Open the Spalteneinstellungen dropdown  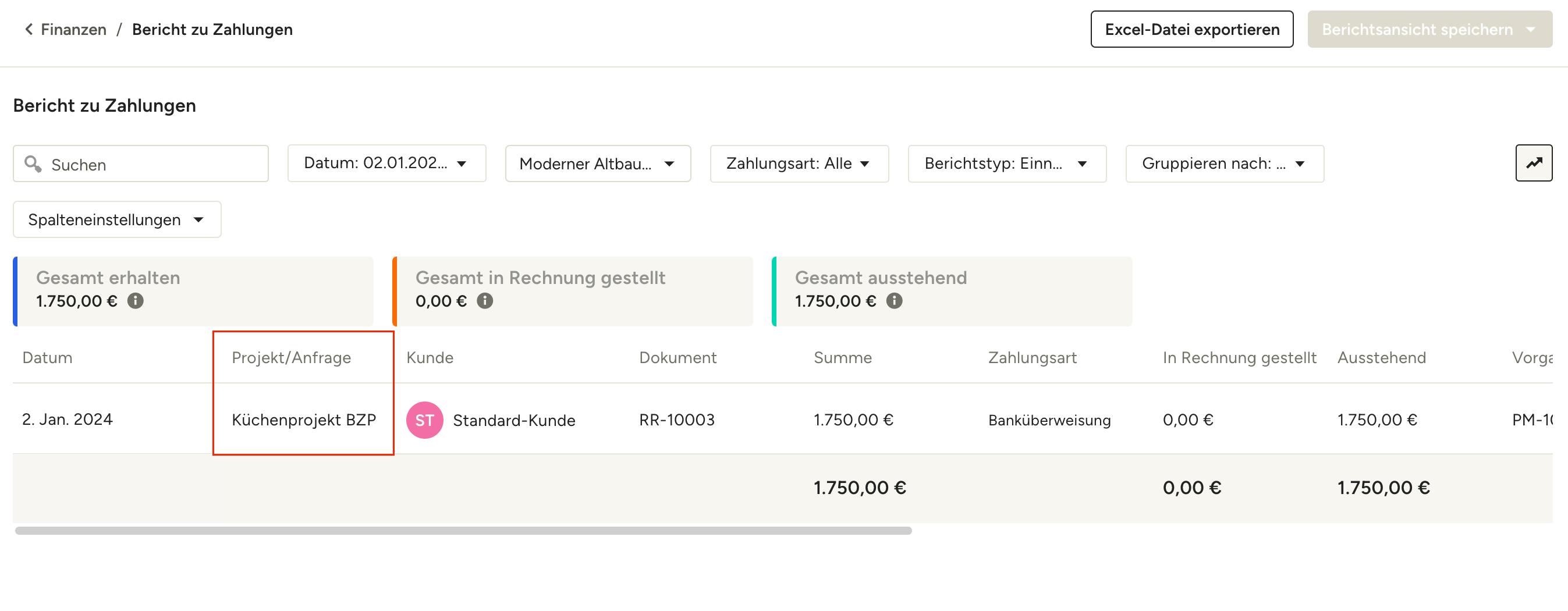coord(117,219)
